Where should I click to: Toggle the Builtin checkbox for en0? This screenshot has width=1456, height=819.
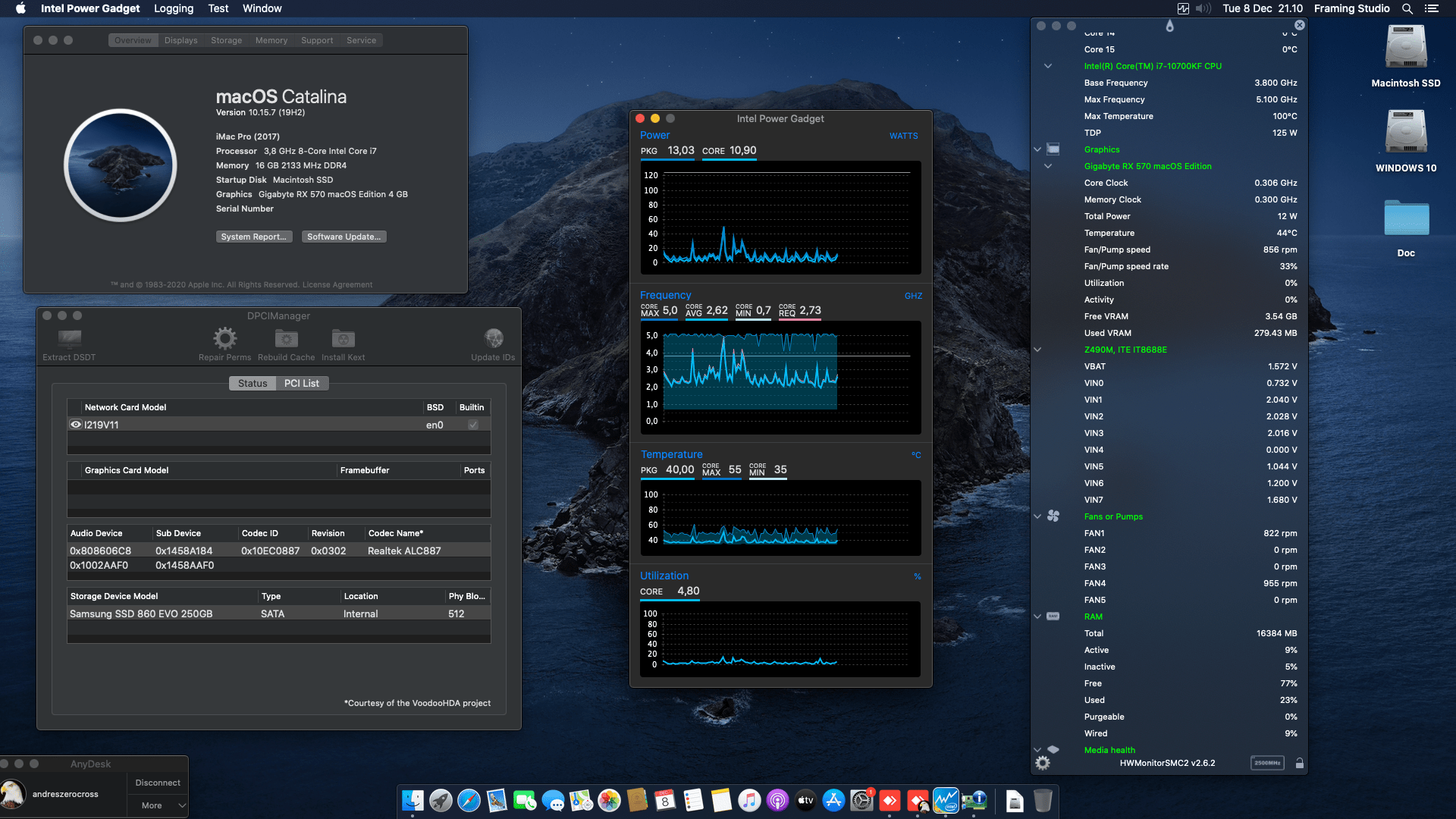click(473, 424)
